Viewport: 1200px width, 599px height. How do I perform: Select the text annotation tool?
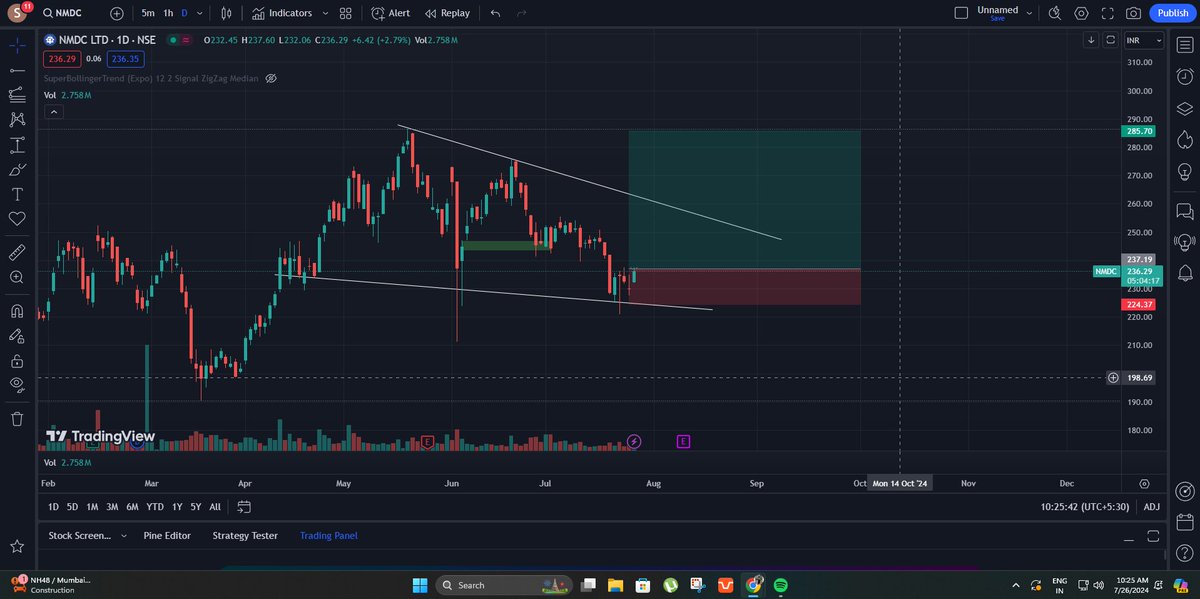pos(17,194)
